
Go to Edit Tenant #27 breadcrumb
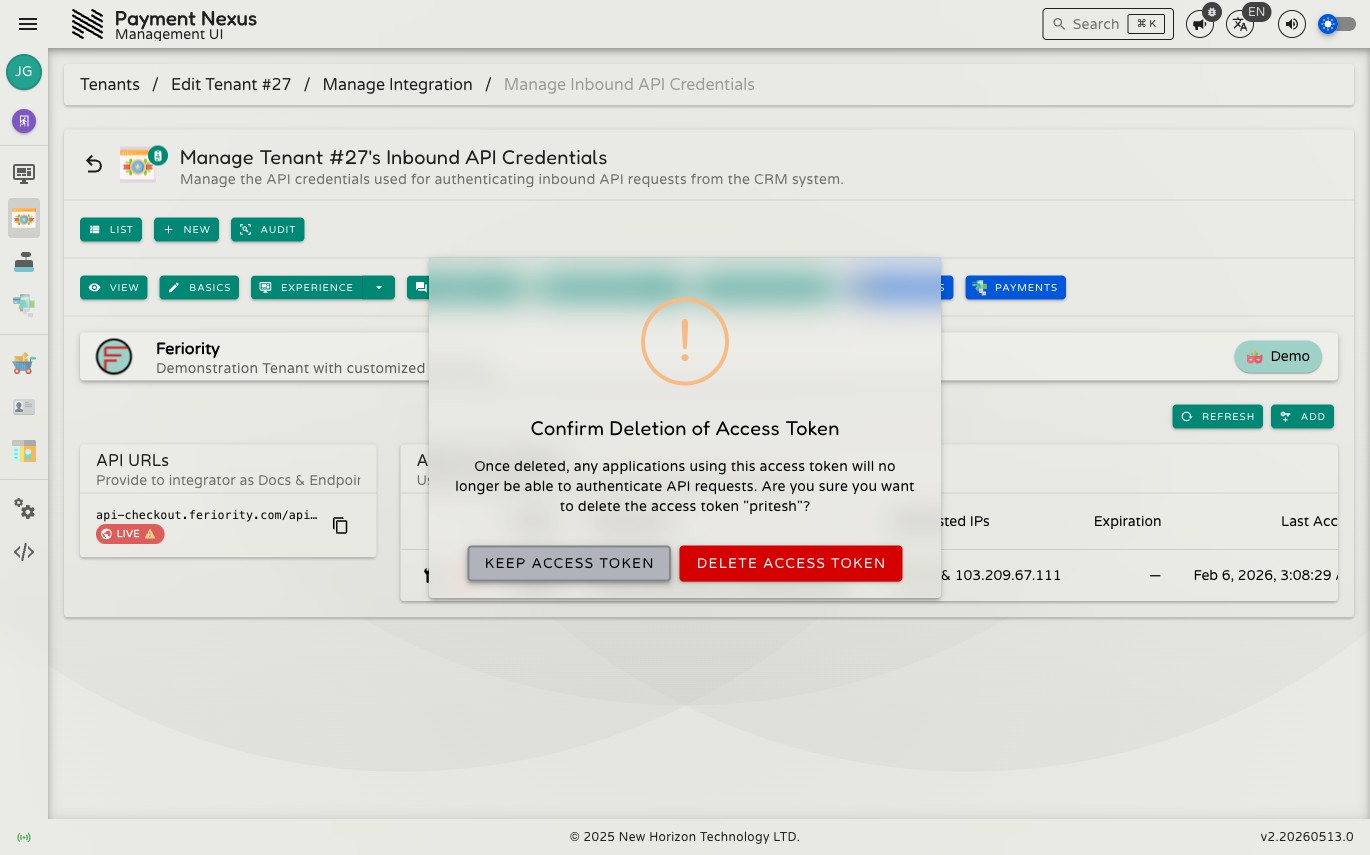pos(231,84)
